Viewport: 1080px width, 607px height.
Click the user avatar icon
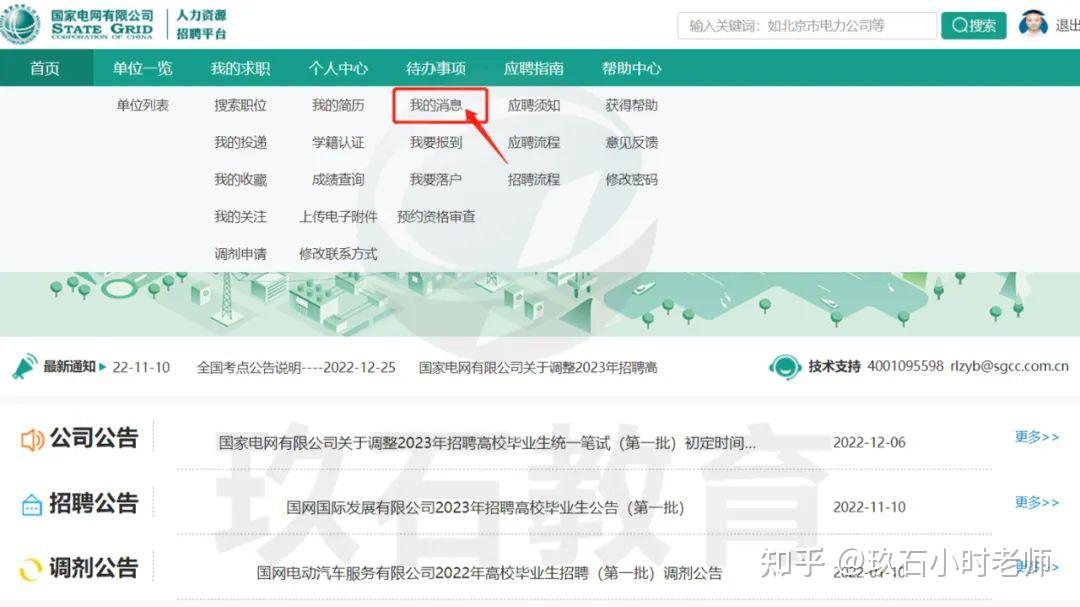coord(1032,24)
